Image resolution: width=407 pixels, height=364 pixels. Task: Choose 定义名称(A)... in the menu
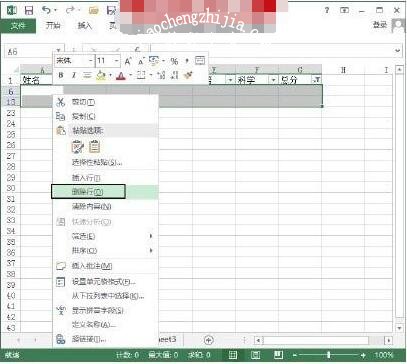click(x=105, y=324)
